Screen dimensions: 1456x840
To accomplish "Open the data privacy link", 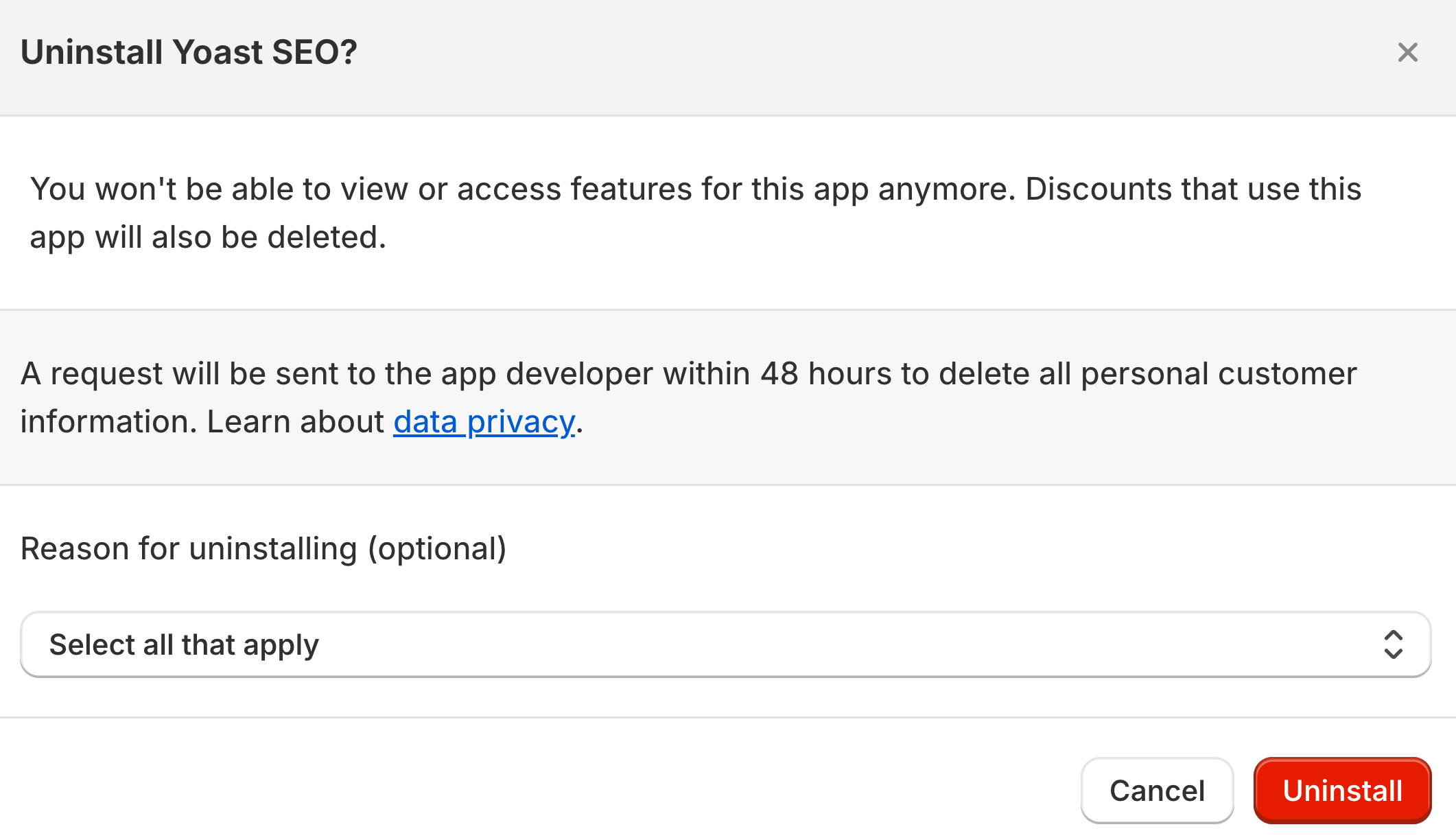I will pyautogui.click(x=484, y=422).
